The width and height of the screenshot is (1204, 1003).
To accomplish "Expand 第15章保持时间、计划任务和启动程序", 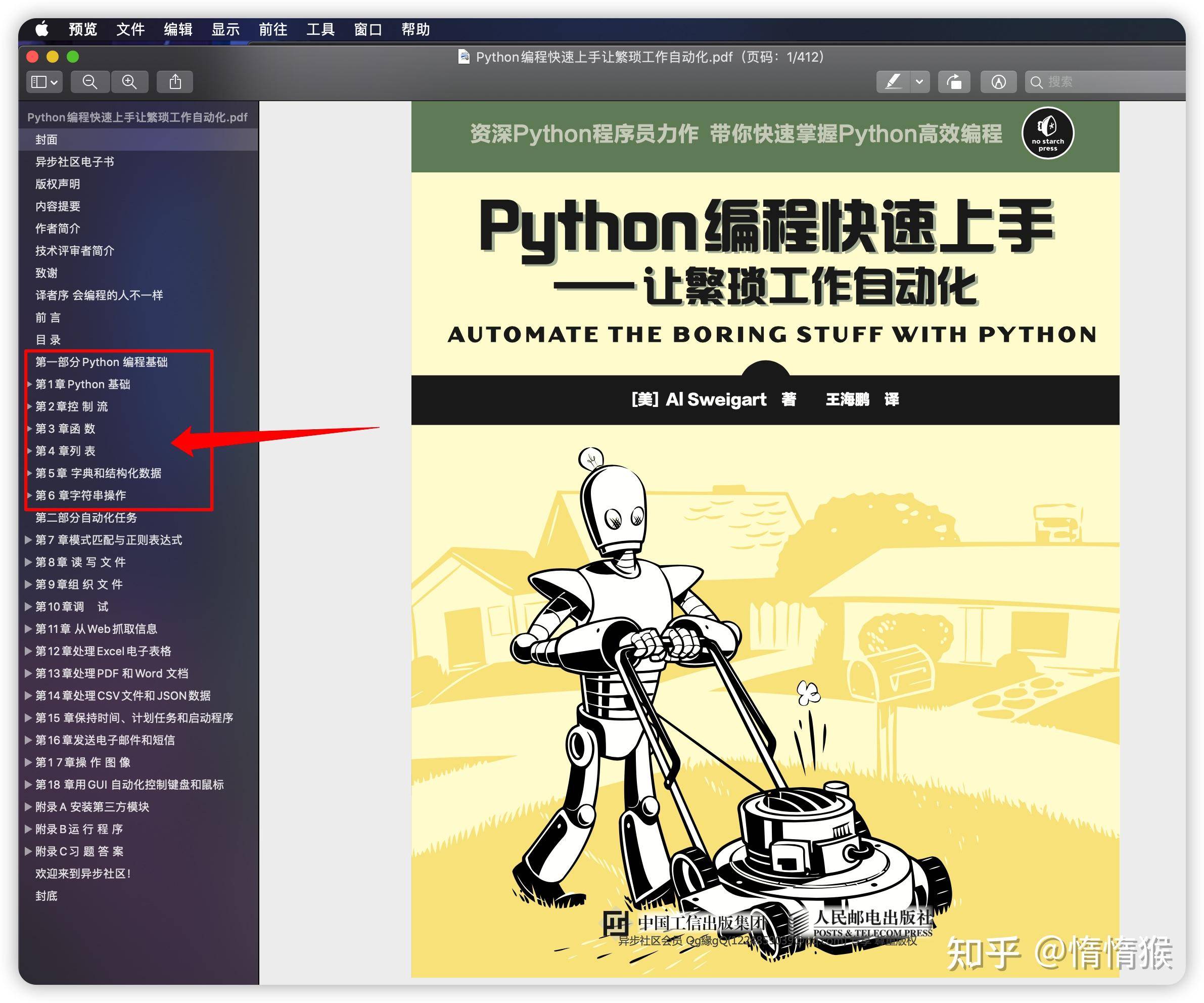I will [x=28, y=718].
